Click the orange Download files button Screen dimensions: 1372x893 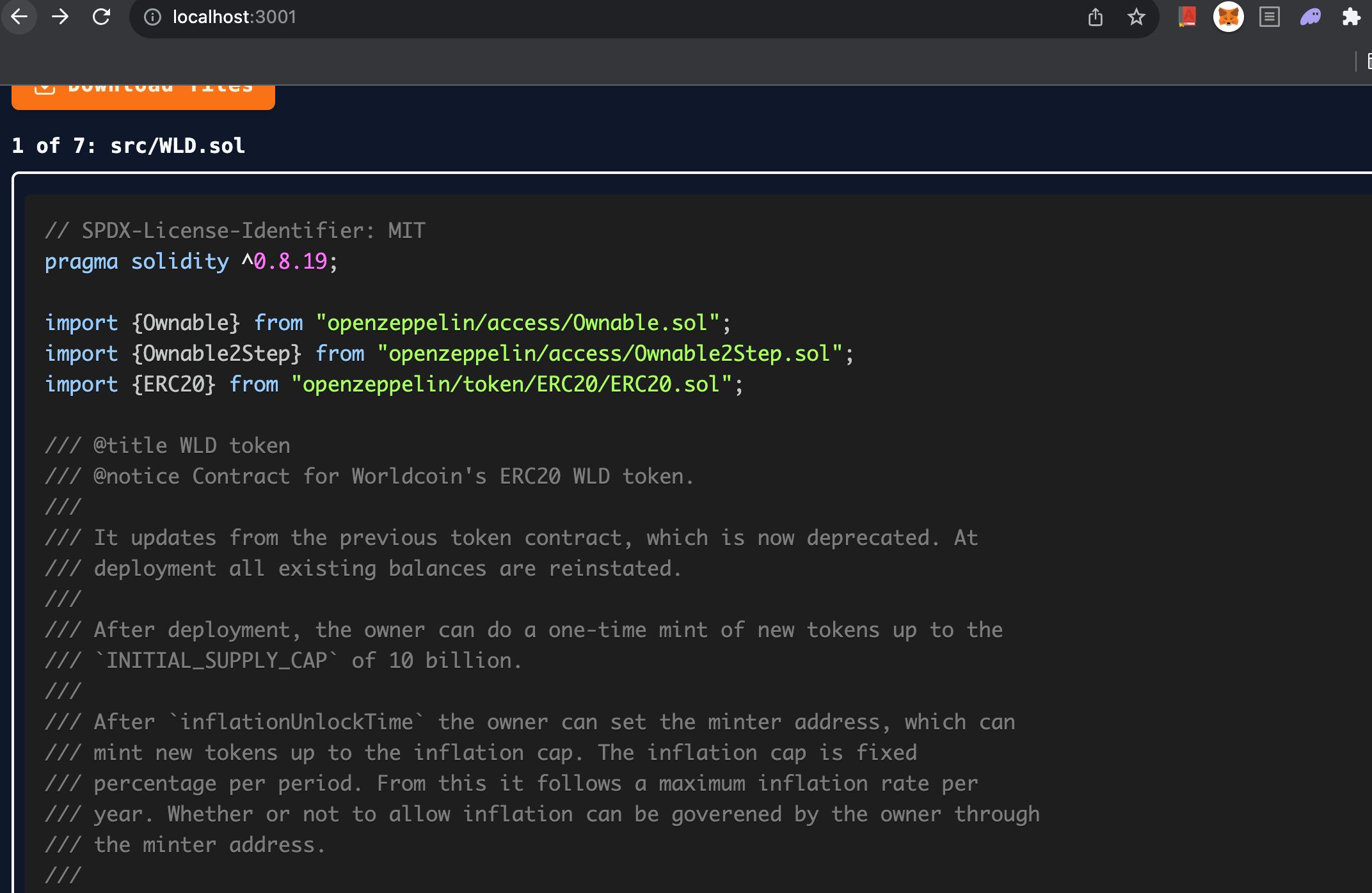(x=143, y=96)
